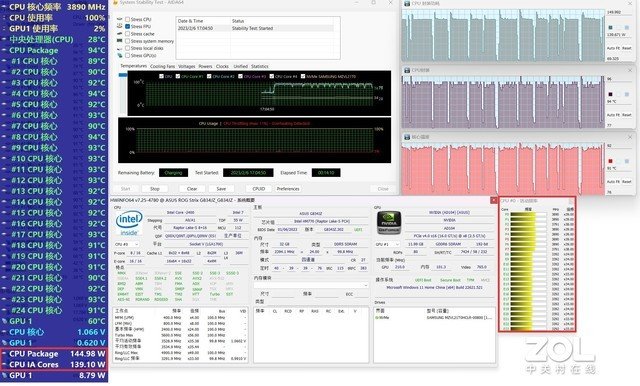Click the NVIDIA GeForce logo in HWiNFO
This screenshot has height=386, width=640.
pos(389,223)
